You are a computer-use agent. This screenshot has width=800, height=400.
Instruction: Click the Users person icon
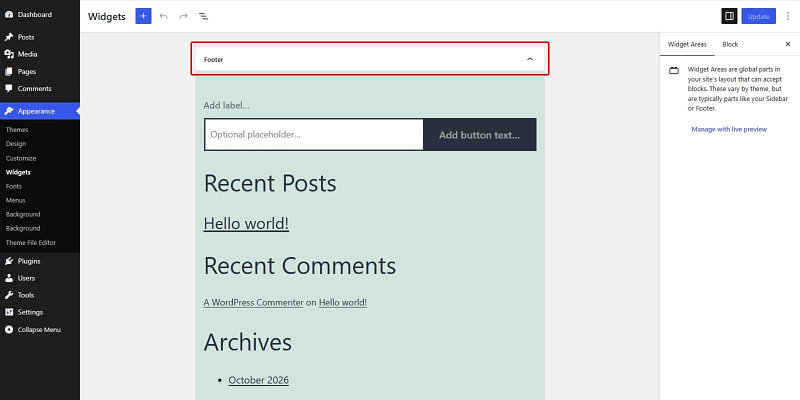(9, 278)
